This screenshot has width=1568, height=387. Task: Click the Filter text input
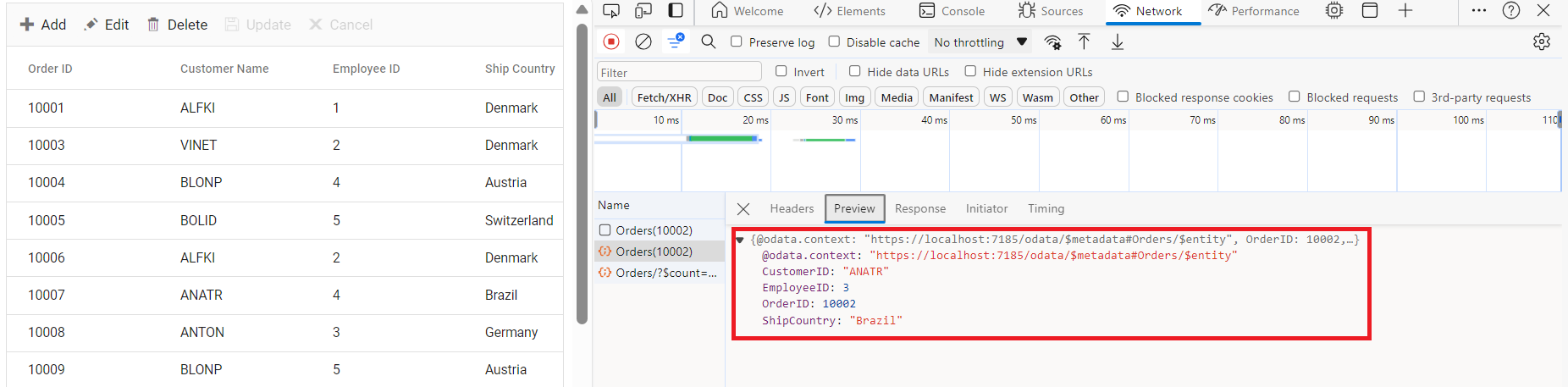coord(679,72)
